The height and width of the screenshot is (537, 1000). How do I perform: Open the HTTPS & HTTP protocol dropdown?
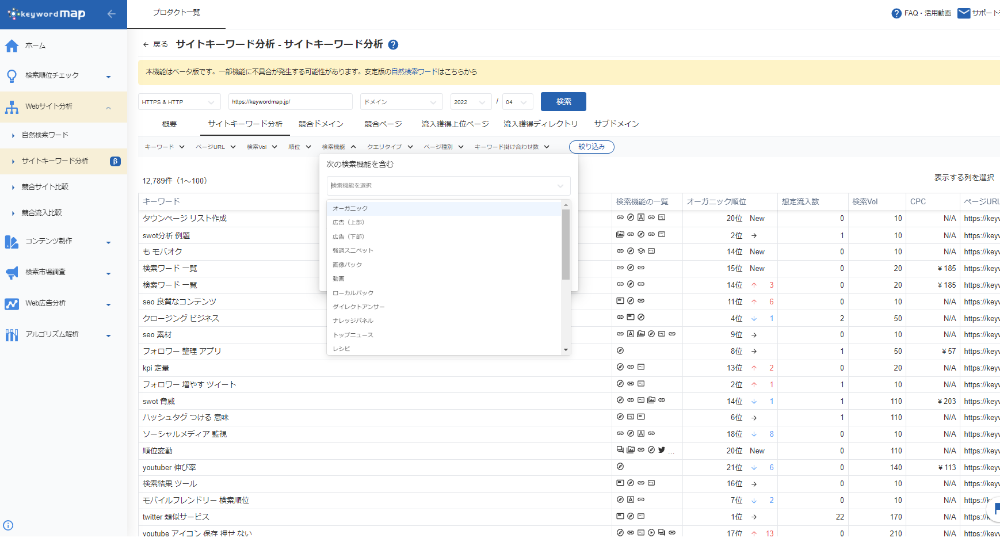click(179, 102)
